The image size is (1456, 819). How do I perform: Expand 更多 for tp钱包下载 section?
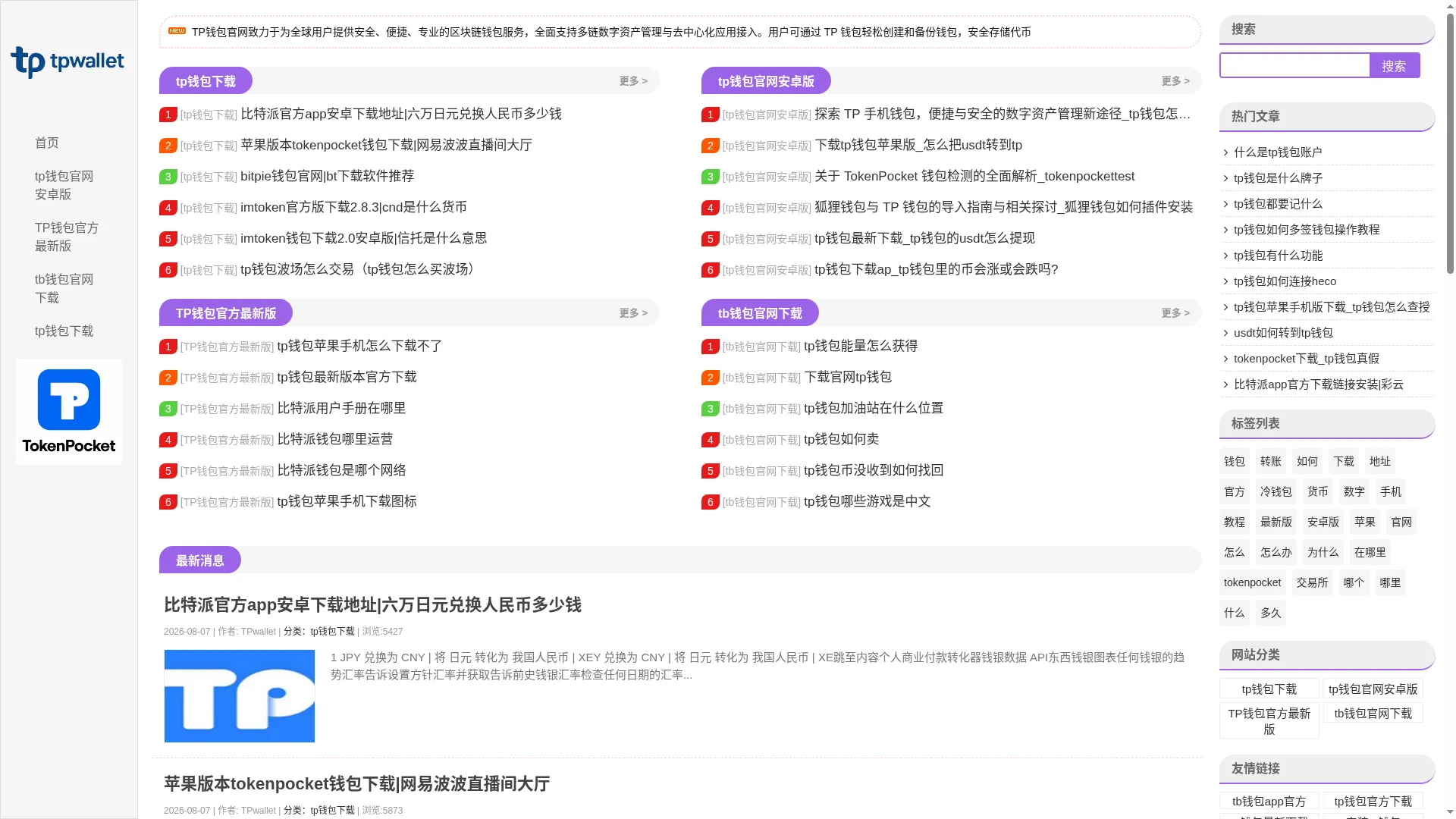click(633, 81)
